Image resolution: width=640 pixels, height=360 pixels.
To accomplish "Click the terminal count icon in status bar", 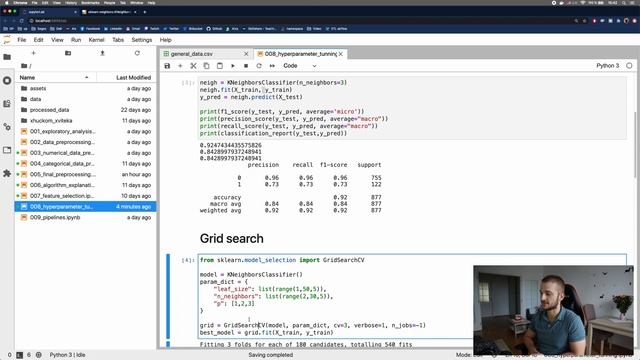I will click(19, 355).
